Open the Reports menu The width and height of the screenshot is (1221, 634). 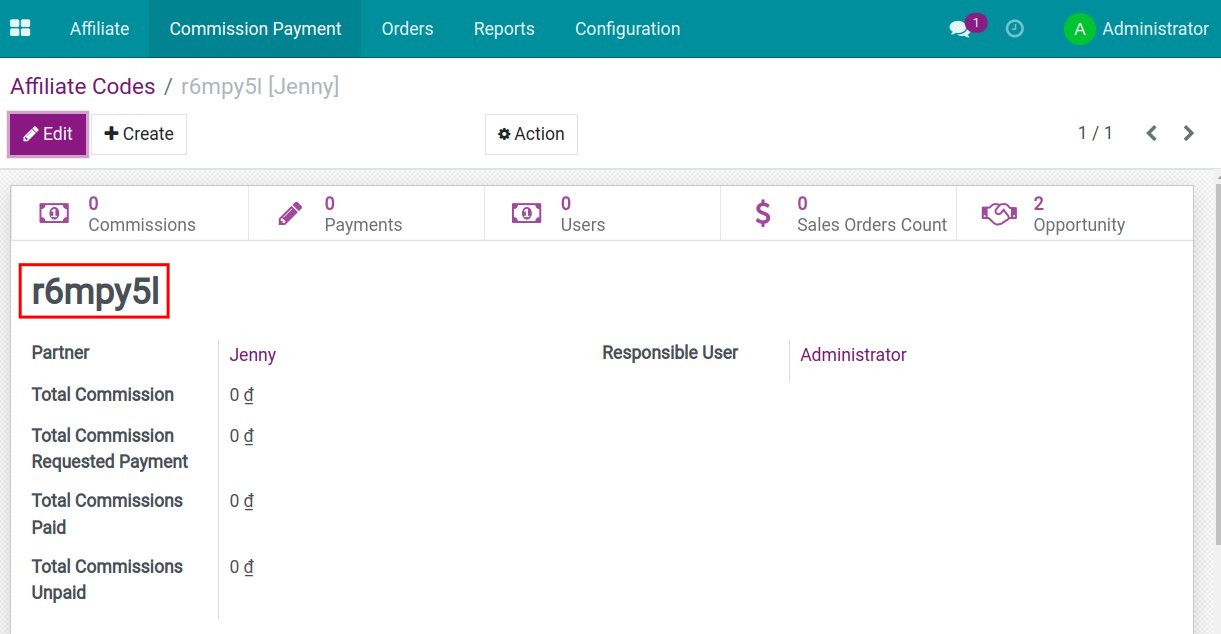(504, 29)
